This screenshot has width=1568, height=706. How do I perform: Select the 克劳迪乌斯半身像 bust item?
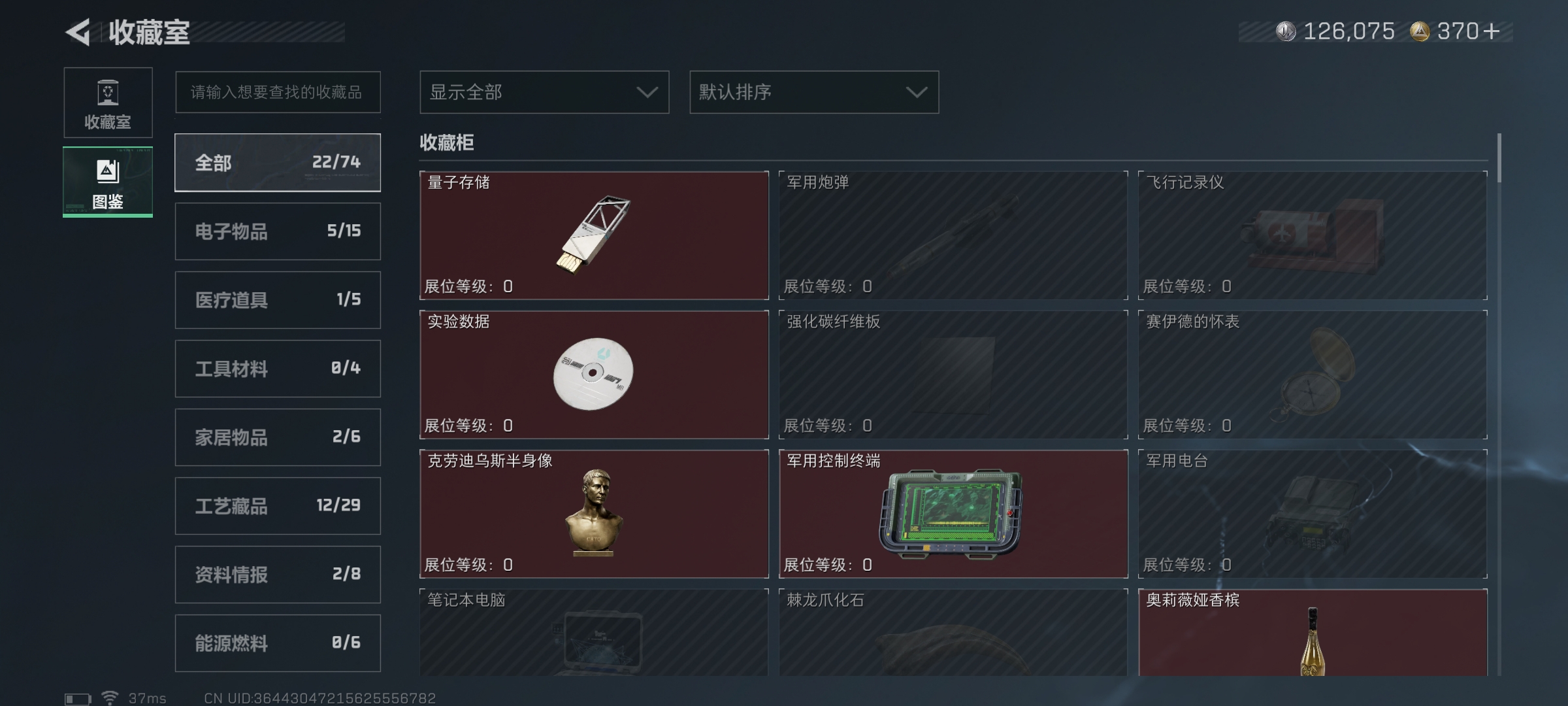594,514
